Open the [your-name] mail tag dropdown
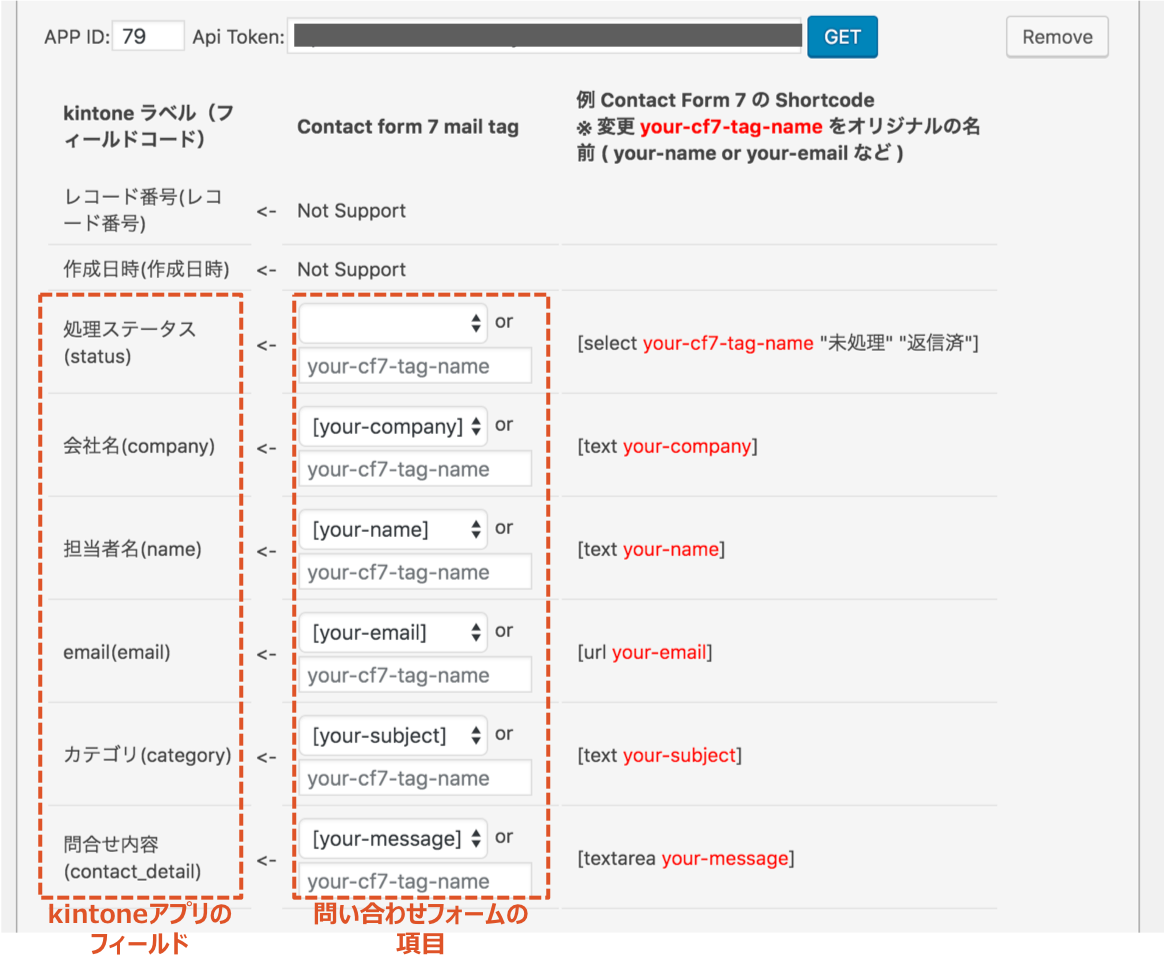This screenshot has width=1164, height=972. pyautogui.click(x=392, y=529)
